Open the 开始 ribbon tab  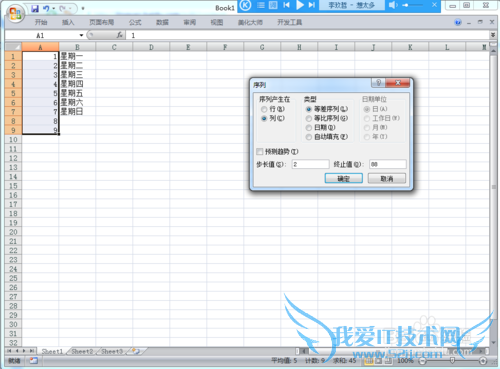[41, 22]
